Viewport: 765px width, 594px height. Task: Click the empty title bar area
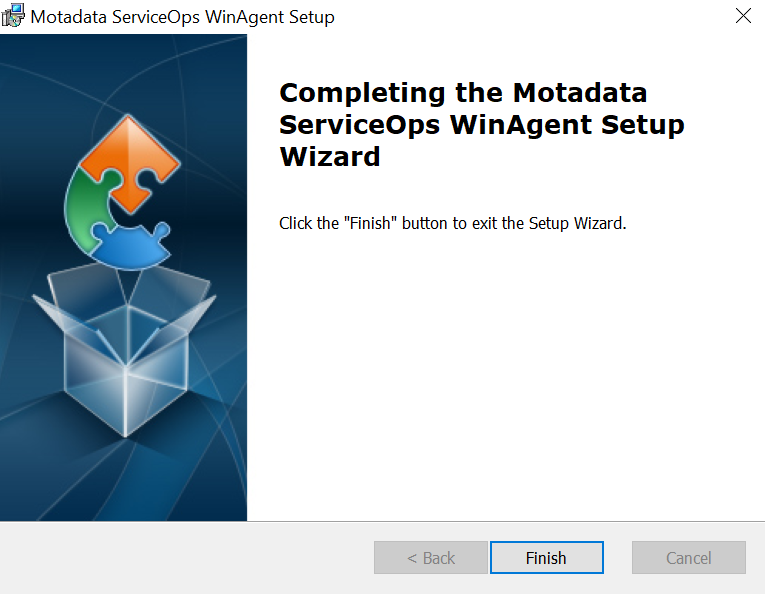tap(530, 16)
